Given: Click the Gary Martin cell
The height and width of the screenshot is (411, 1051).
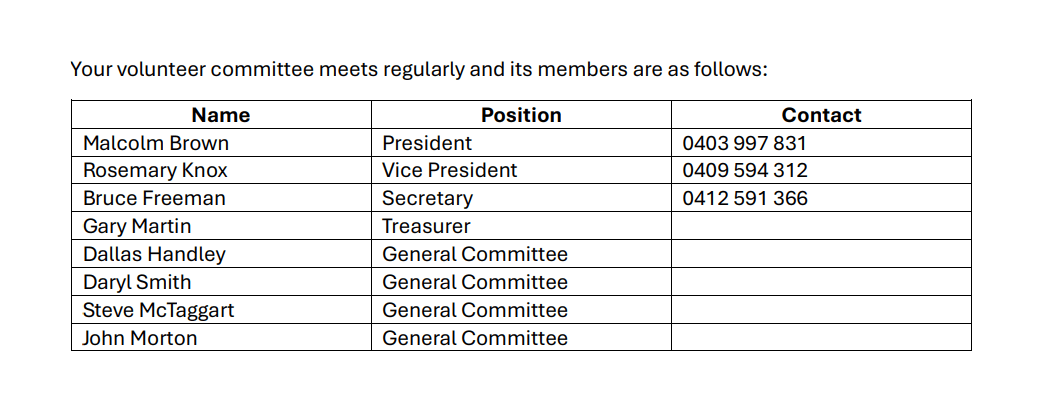Looking at the screenshot, I should pos(137,226).
